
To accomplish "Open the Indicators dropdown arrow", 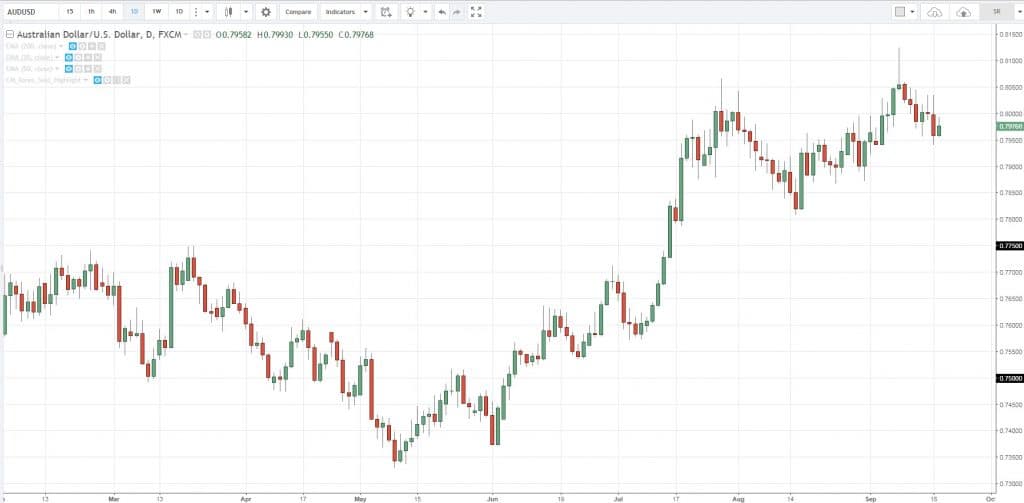I will [365, 12].
